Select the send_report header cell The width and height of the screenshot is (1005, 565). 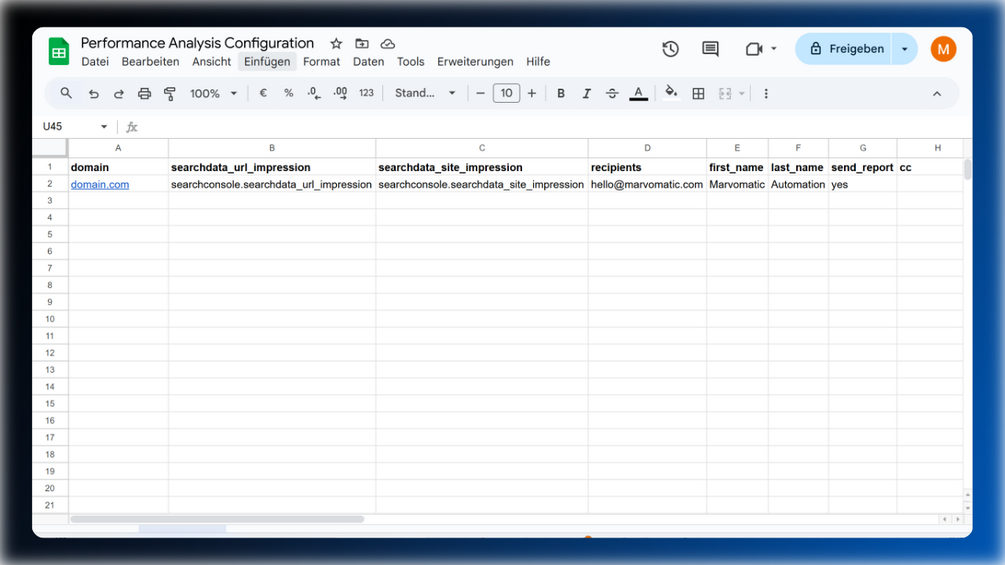point(863,167)
